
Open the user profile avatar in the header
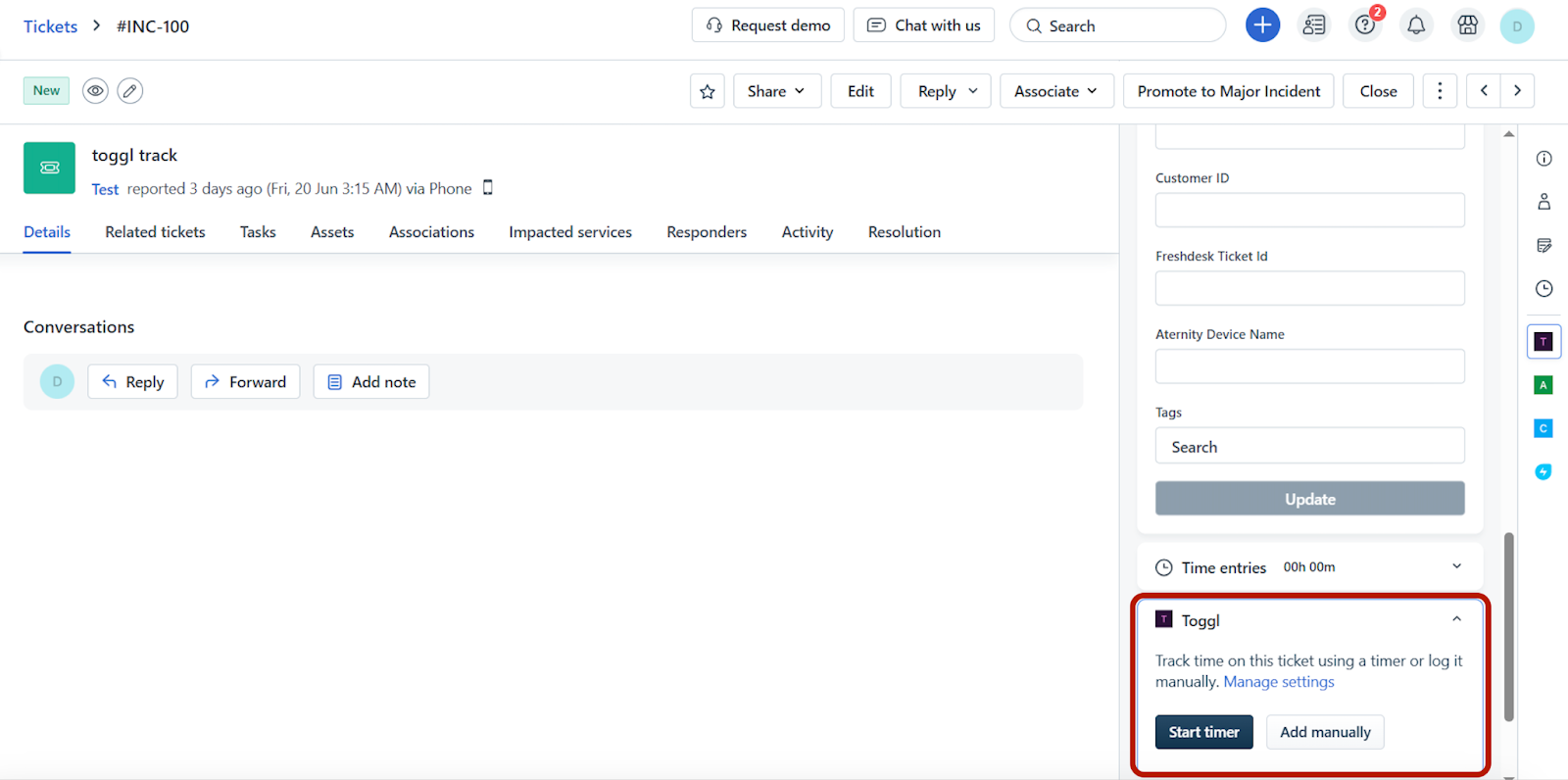tap(1517, 26)
